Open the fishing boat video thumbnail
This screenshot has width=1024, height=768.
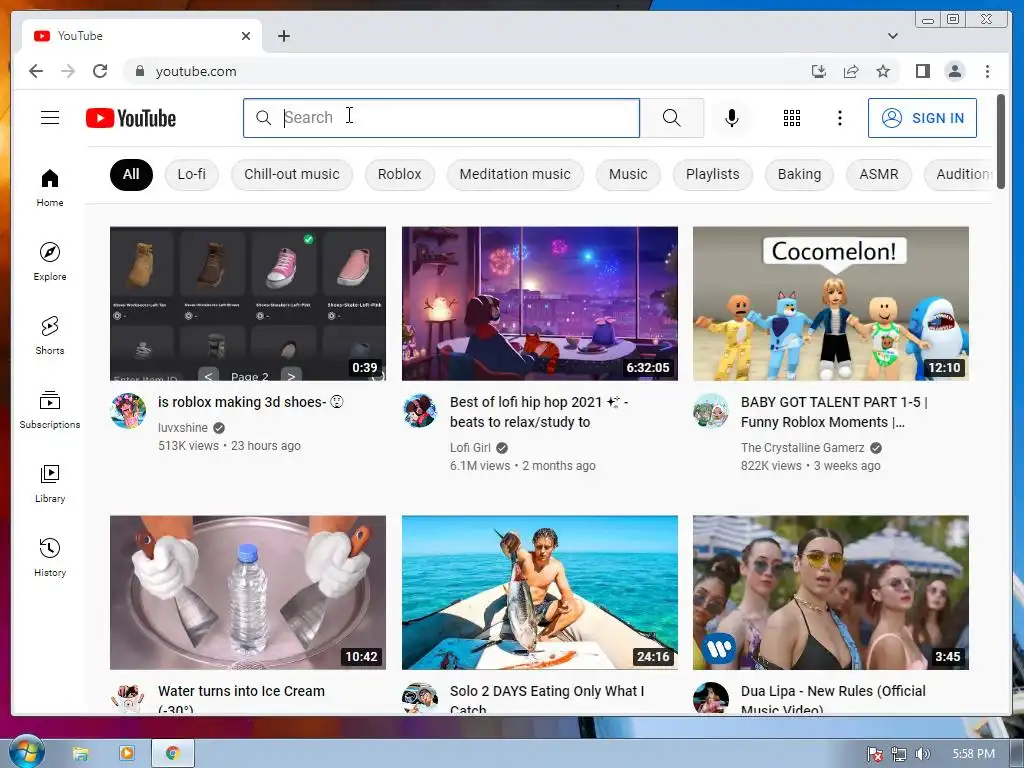[x=539, y=592]
